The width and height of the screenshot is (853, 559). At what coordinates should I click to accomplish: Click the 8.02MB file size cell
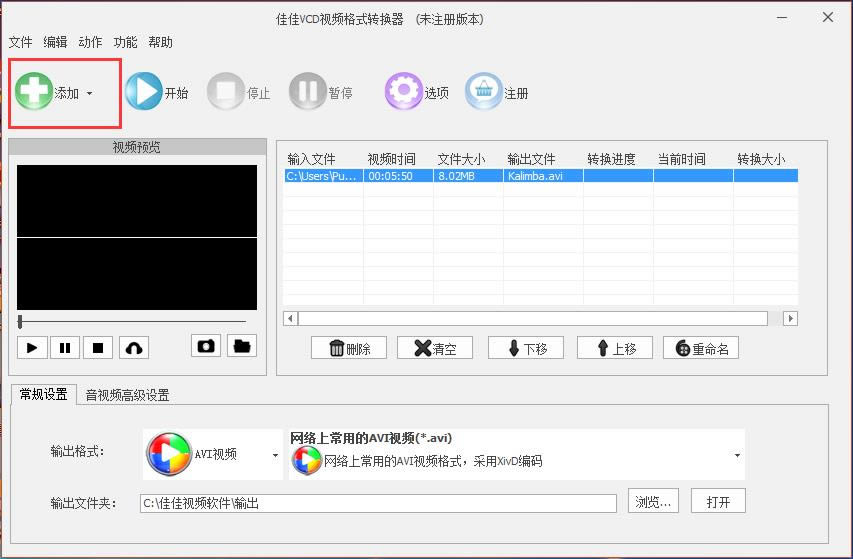click(468, 176)
